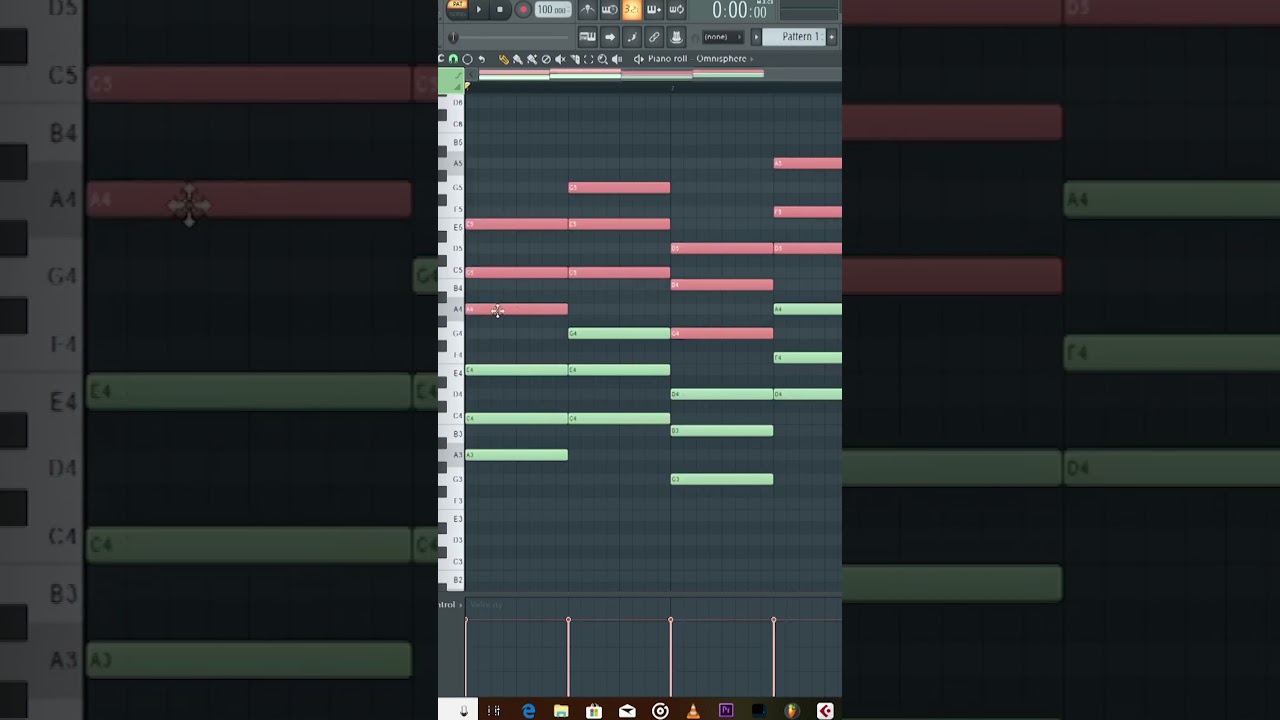Open File Explorer from the taskbar
Screen dimensions: 1280x720
point(561,711)
